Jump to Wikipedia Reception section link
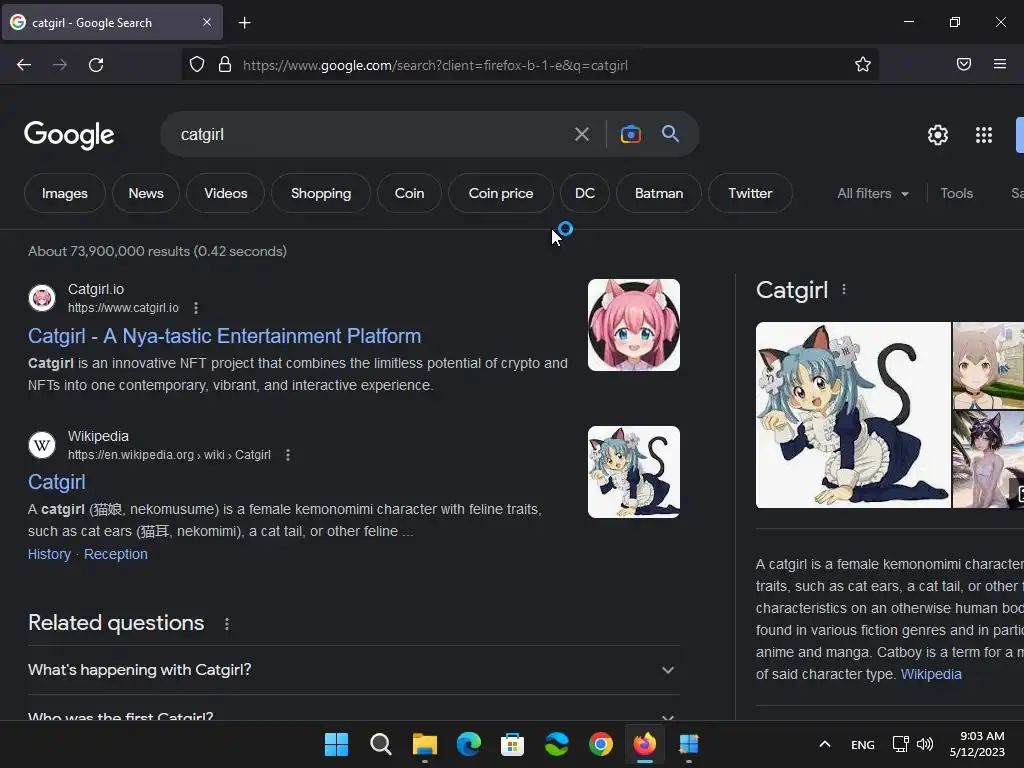1024x768 pixels. 116,554
